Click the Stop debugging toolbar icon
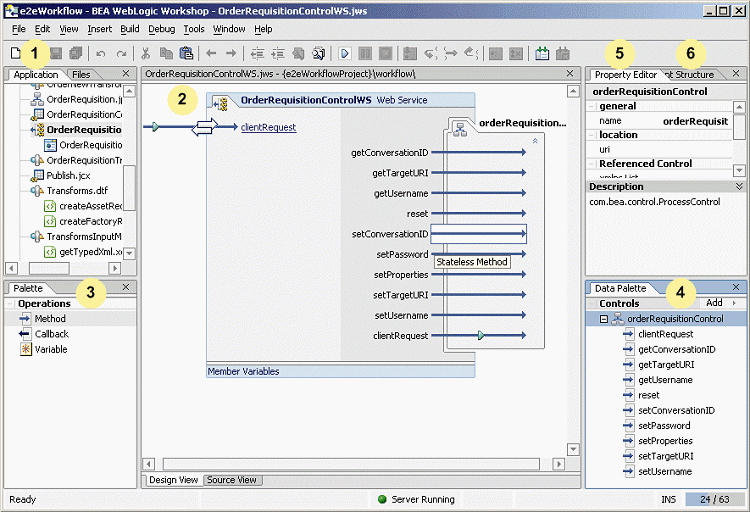This screenshot has height=512, width=750. pos(386,53)
